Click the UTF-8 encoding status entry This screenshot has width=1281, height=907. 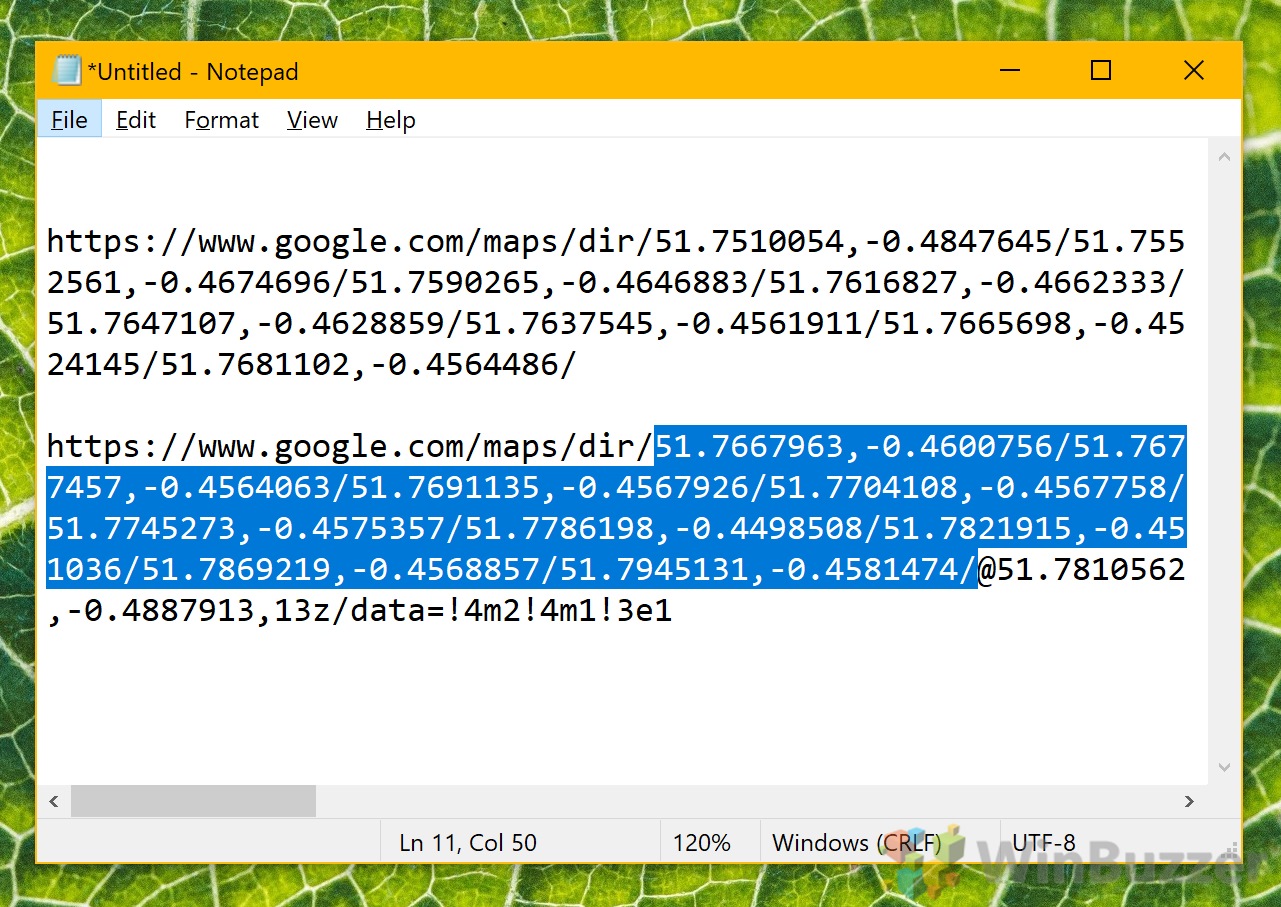click(x=1044, y=843)
